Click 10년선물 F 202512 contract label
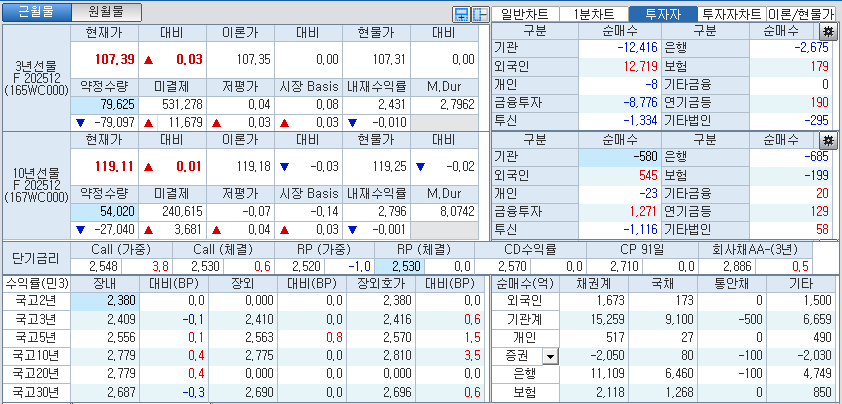The image size is (842, 404). tap(36, 186)
